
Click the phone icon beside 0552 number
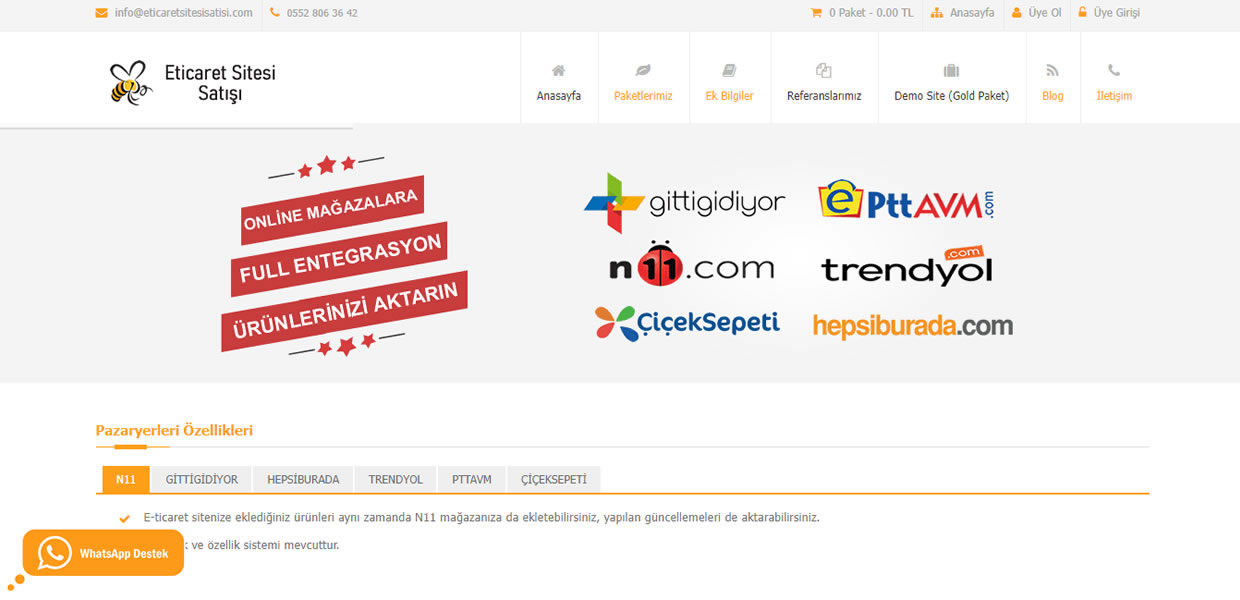click(275, 13)
